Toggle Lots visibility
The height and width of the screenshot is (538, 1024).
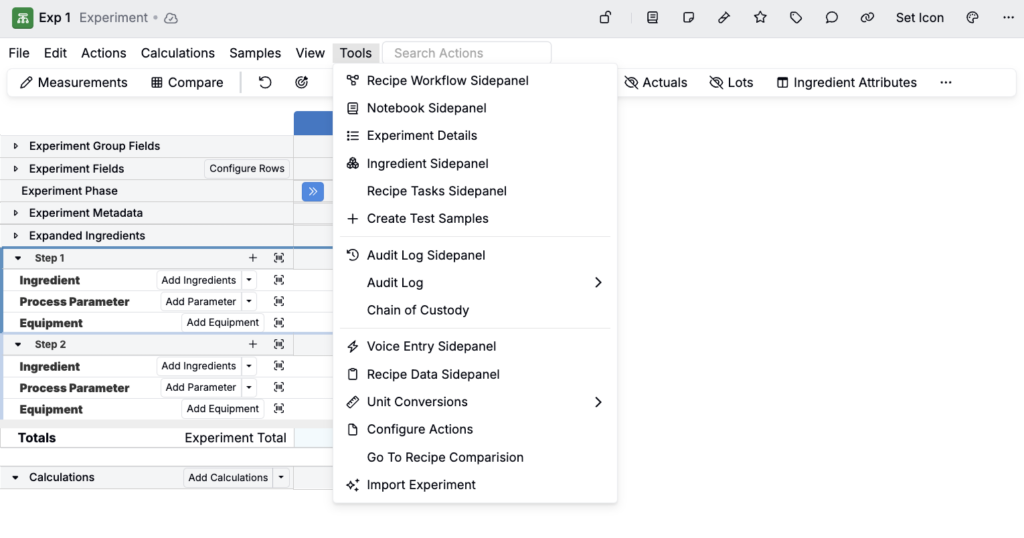tap(731, 82)
